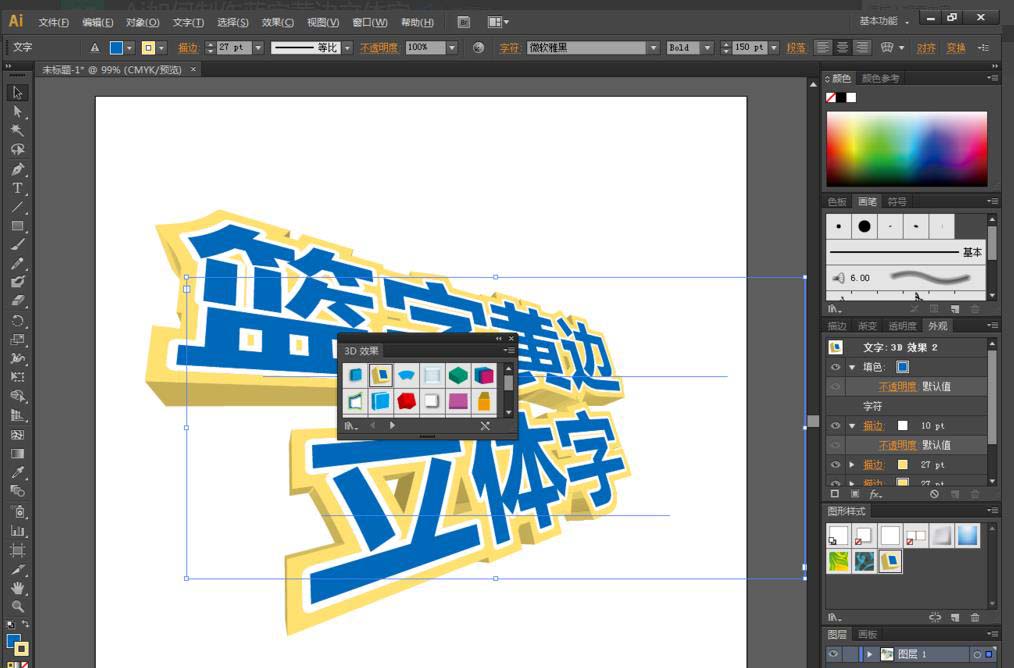Activate the Hand tool
Screen dimensions: 1014x668
pos(17,588)
